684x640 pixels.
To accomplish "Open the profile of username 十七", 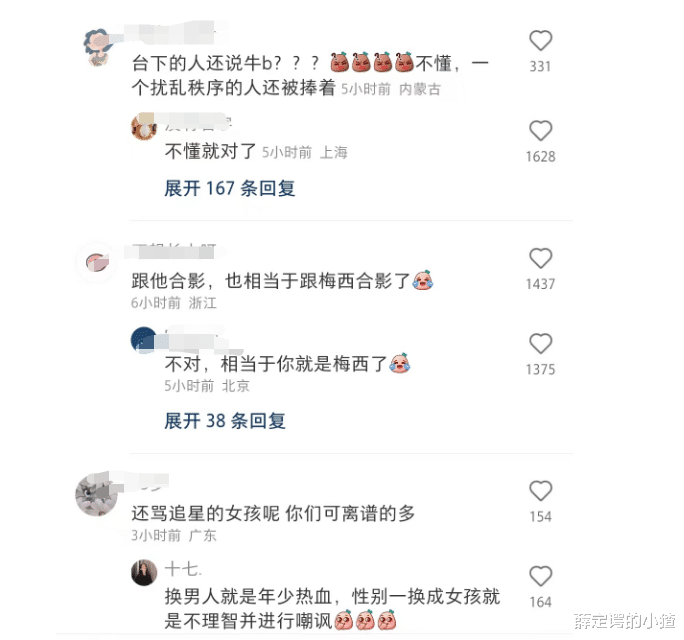I will click(x=183, y=569).
